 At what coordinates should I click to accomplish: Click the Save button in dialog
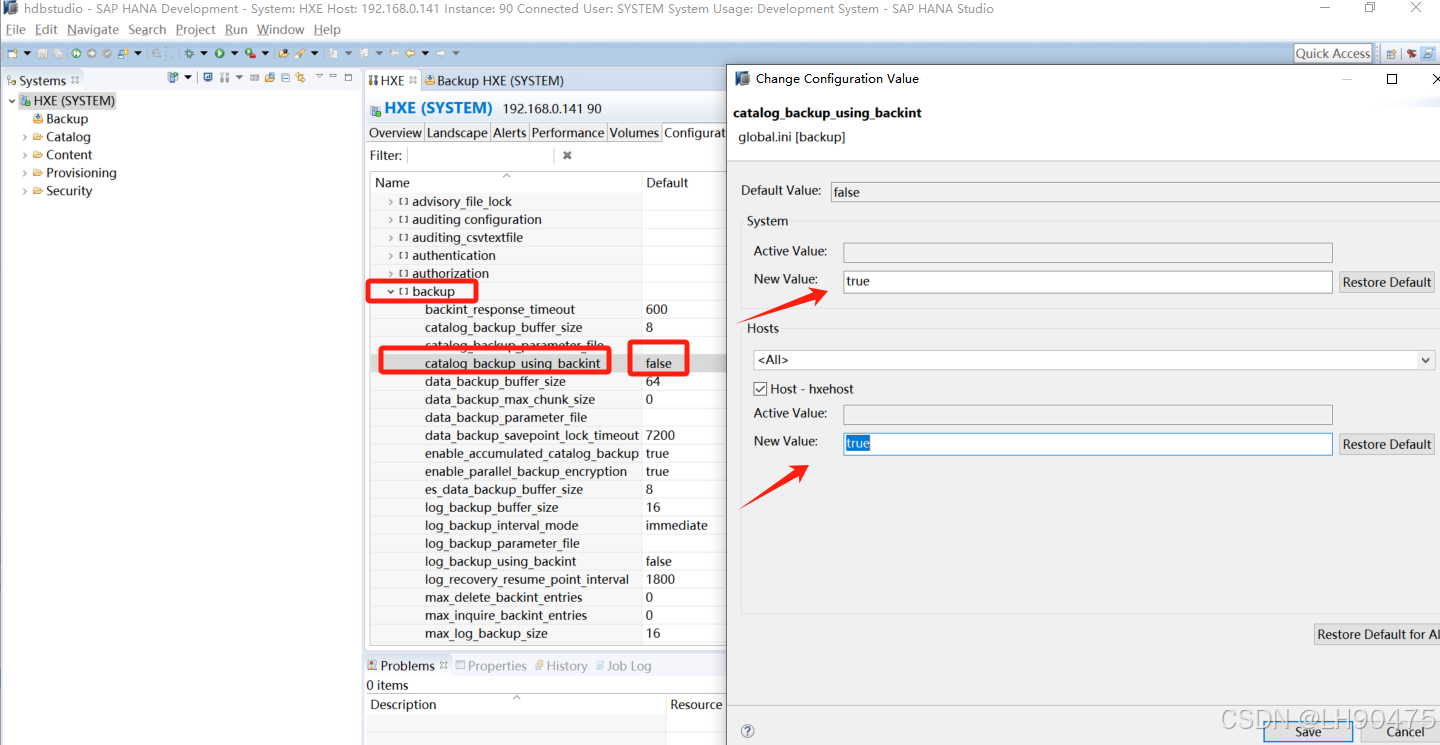[x=1308, y=732]
